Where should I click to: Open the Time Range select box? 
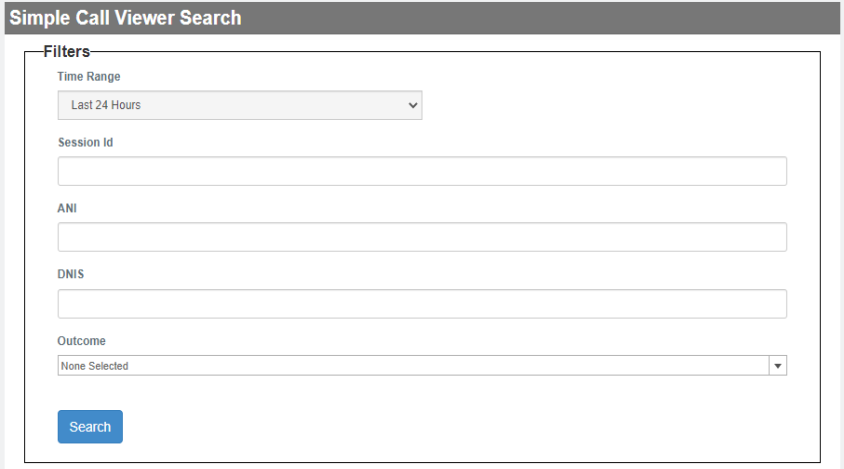coord(240,105)
